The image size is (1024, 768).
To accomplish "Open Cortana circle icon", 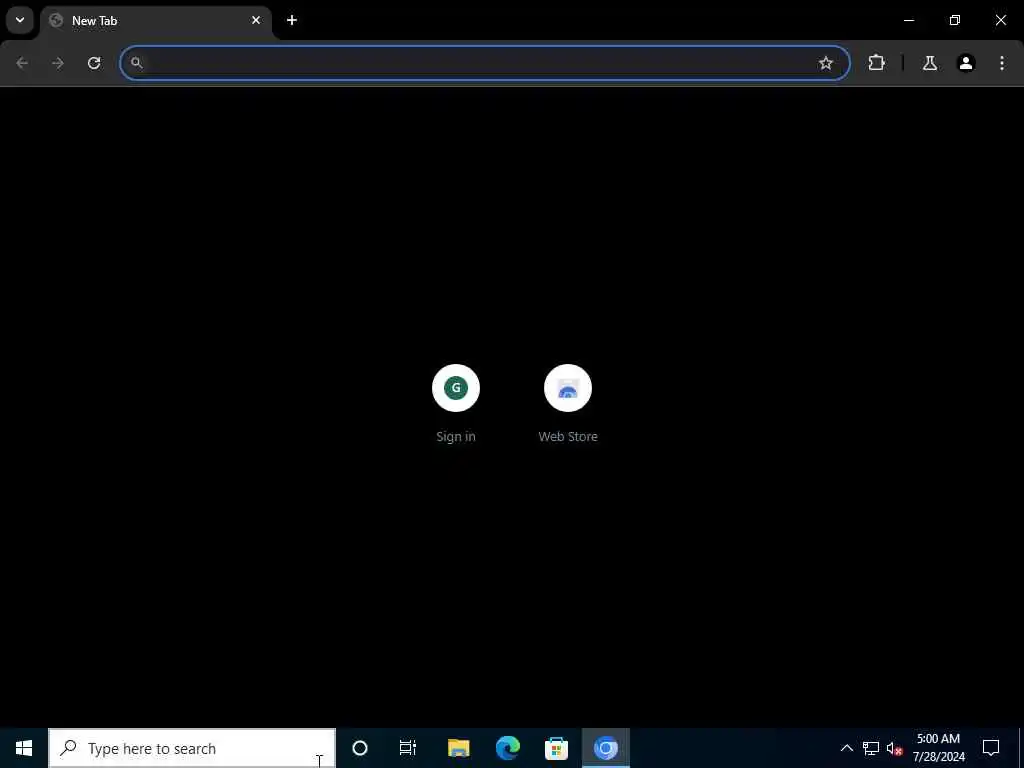I will [360, 748].
